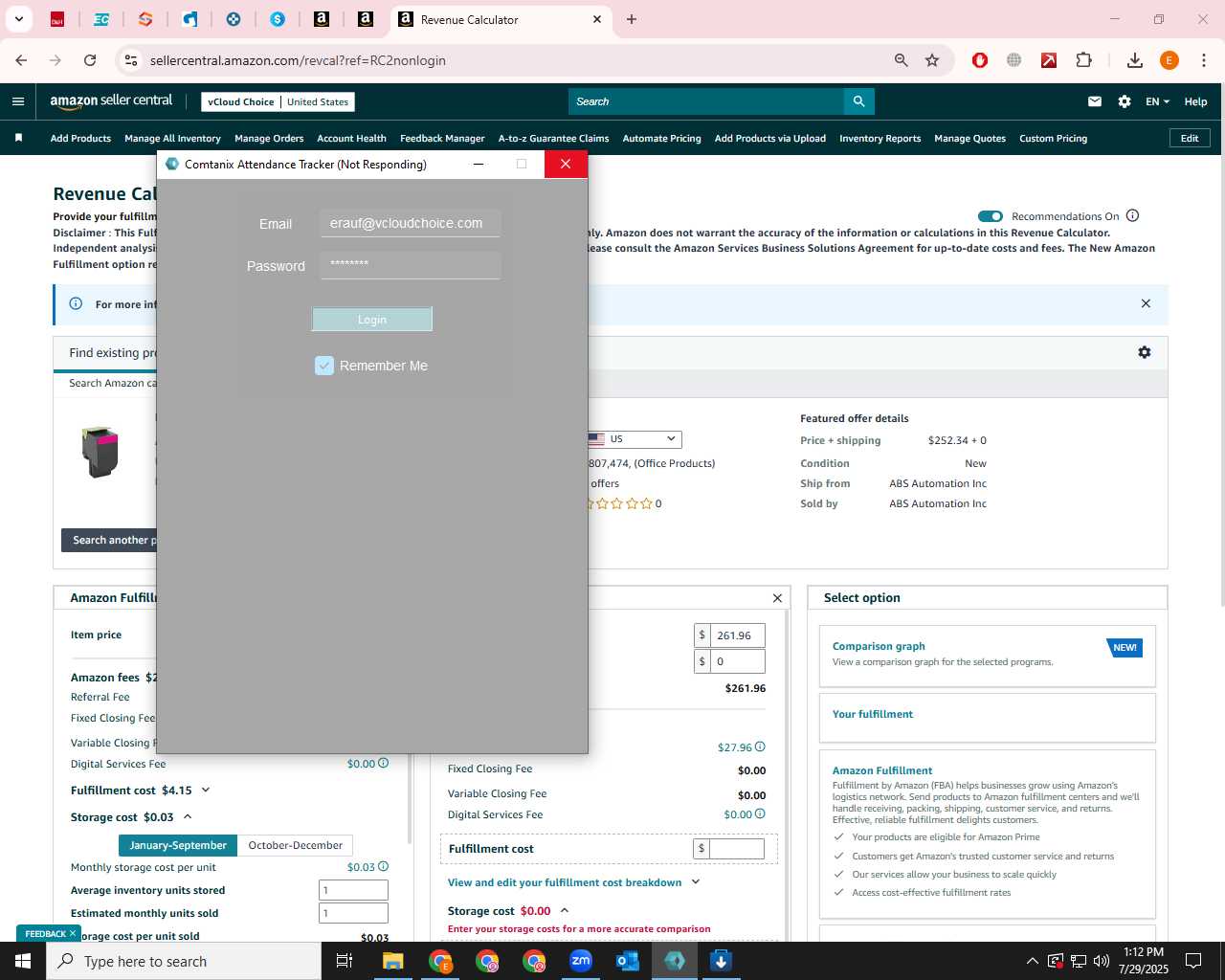Click the Password field in Attendance Tracker
The width and height of the screenshot is (1225, 980).
click(410, 265)
